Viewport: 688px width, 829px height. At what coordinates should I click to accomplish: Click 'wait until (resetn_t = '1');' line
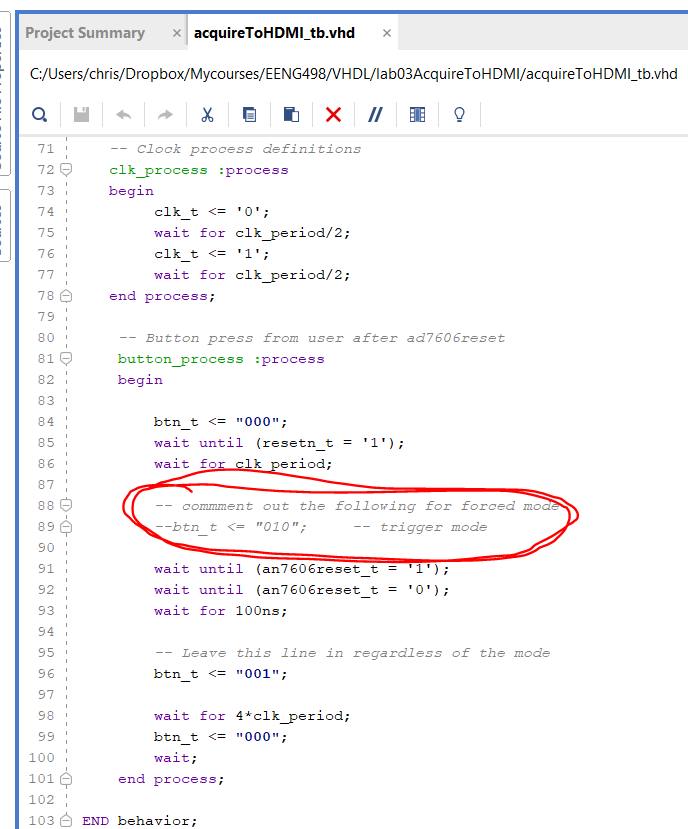(279, 443)
